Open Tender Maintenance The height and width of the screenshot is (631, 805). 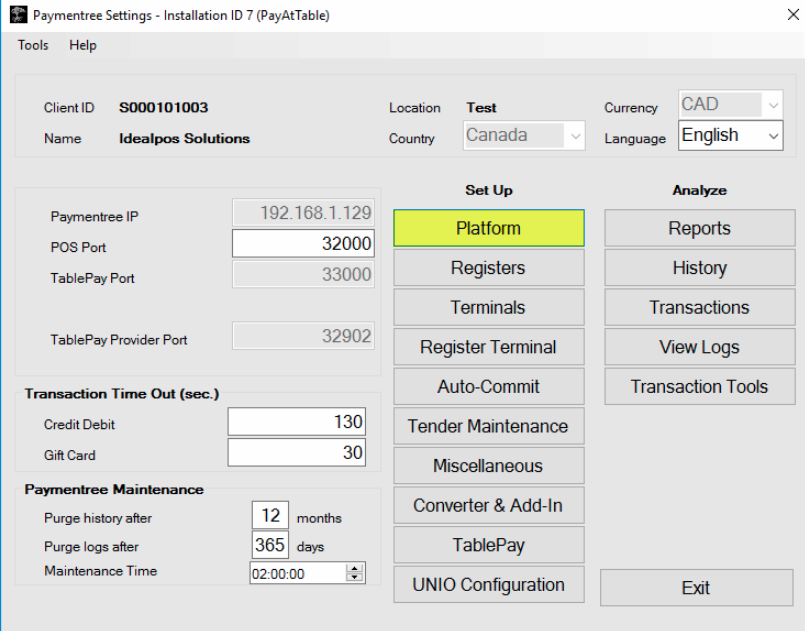(x=489, y=426)
